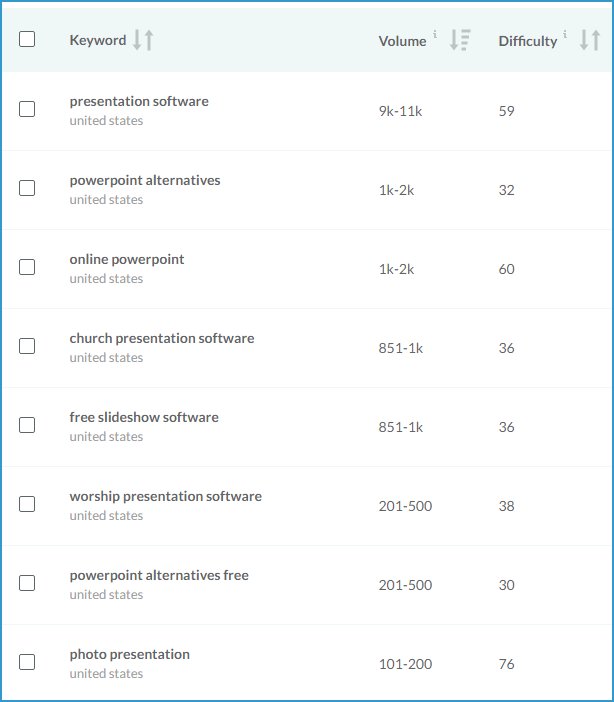Click the Volume column header text
Viewport: 614px width, 702px height.
(x=402, y=41)
